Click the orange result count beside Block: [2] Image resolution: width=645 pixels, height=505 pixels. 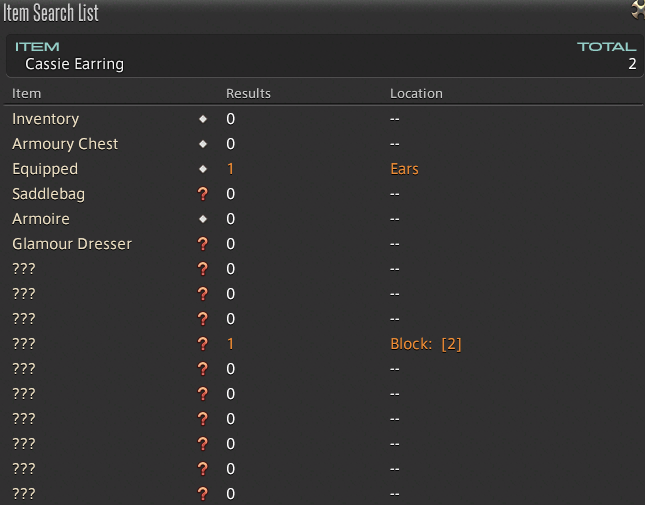pyautogui.click(x=230, y=344)
